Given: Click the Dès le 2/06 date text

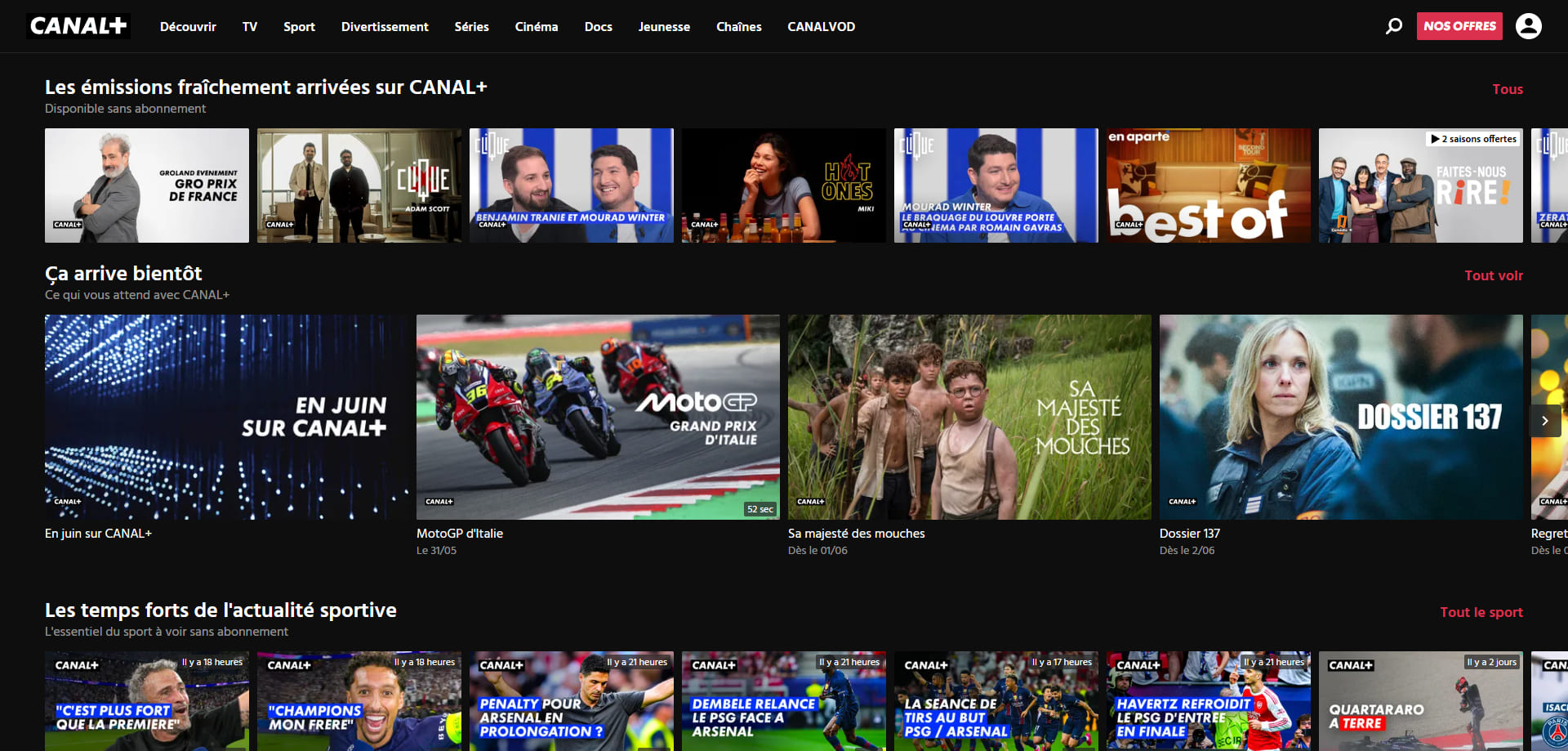Looking at the screenshot, I should 1187,551.
